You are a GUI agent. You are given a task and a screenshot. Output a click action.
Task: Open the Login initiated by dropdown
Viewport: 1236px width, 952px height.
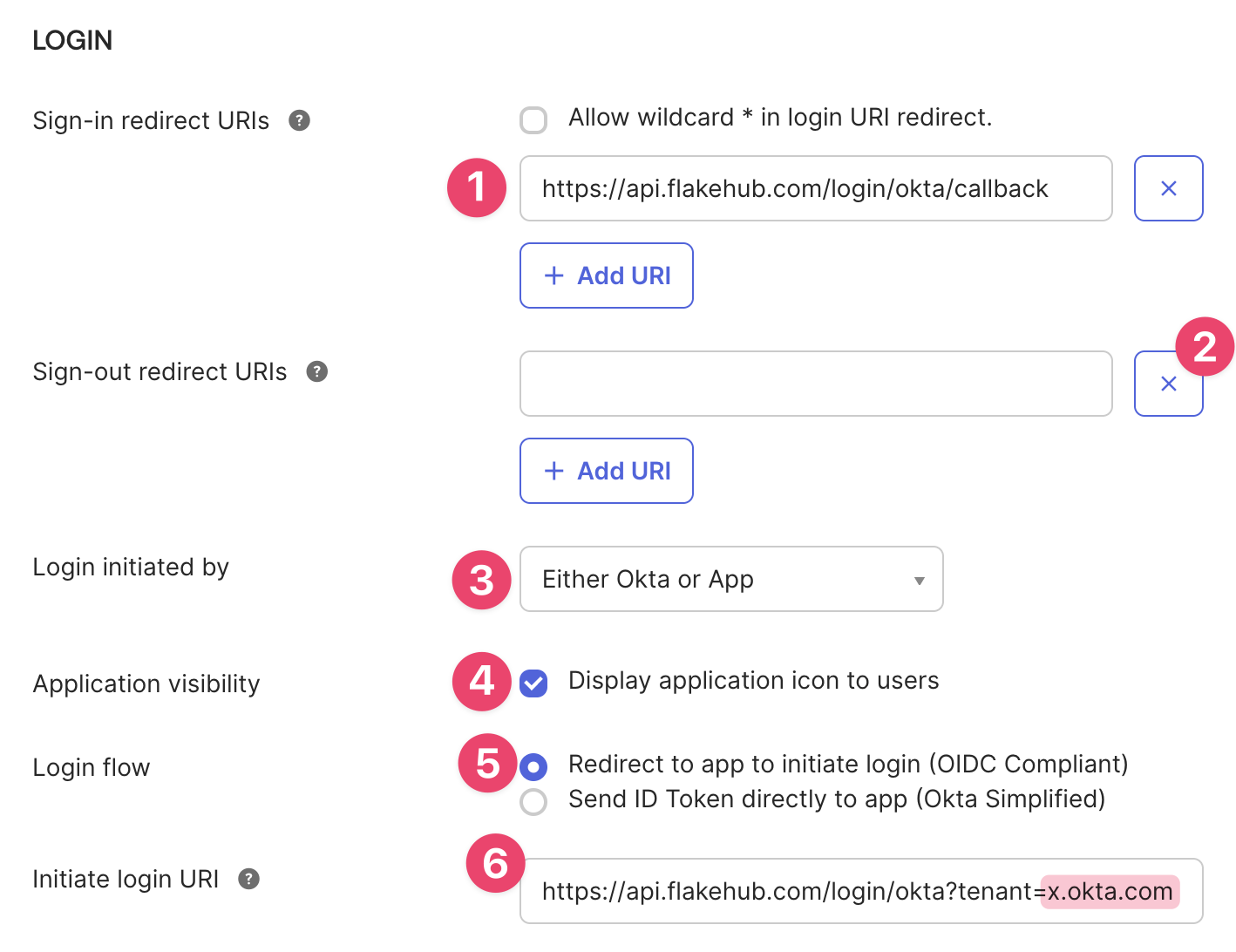[x=730, y=579]
